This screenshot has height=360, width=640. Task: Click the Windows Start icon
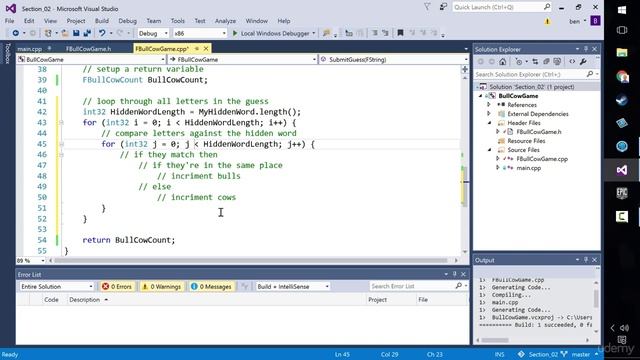(x=622, y=10)
